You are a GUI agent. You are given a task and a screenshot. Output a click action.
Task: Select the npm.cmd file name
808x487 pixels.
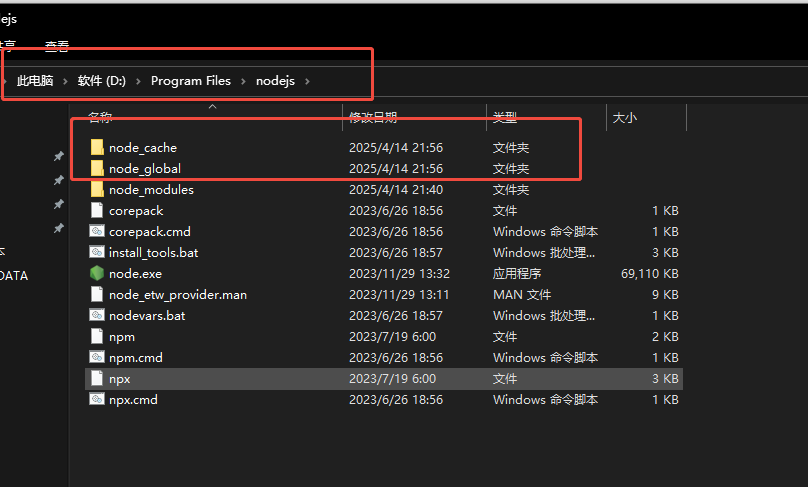[x=136, y=358]
